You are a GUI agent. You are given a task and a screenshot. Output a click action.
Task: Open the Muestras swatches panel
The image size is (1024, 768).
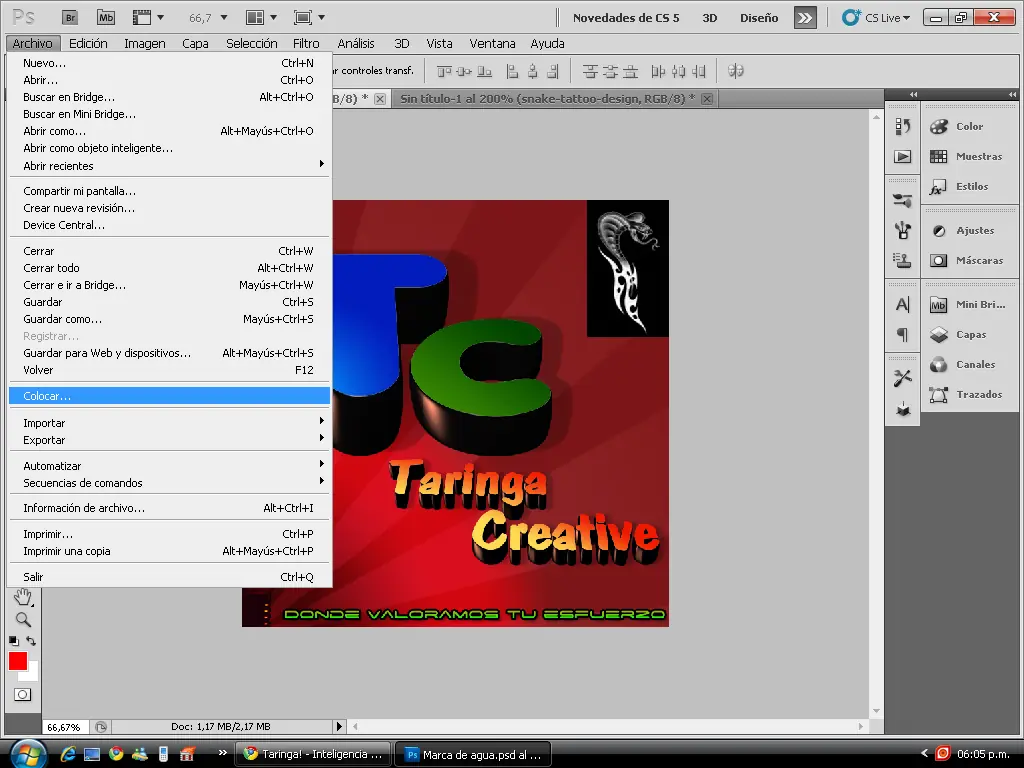point(970,157)
